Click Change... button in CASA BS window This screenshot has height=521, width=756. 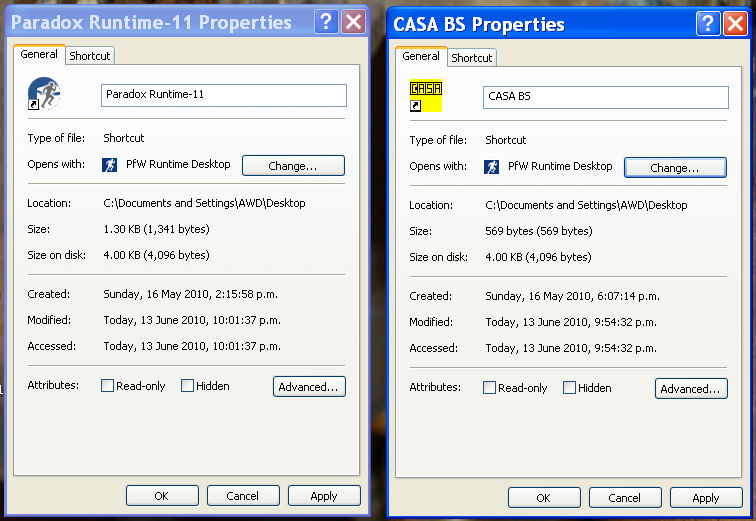pyautogui.click(x=675, y=168)
